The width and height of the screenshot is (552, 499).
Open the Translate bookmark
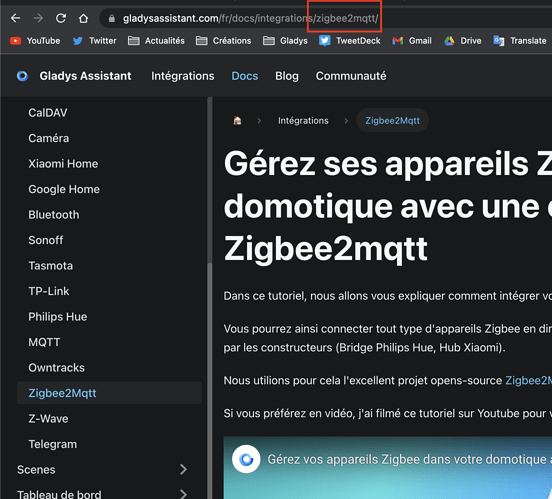click(520, 41)
